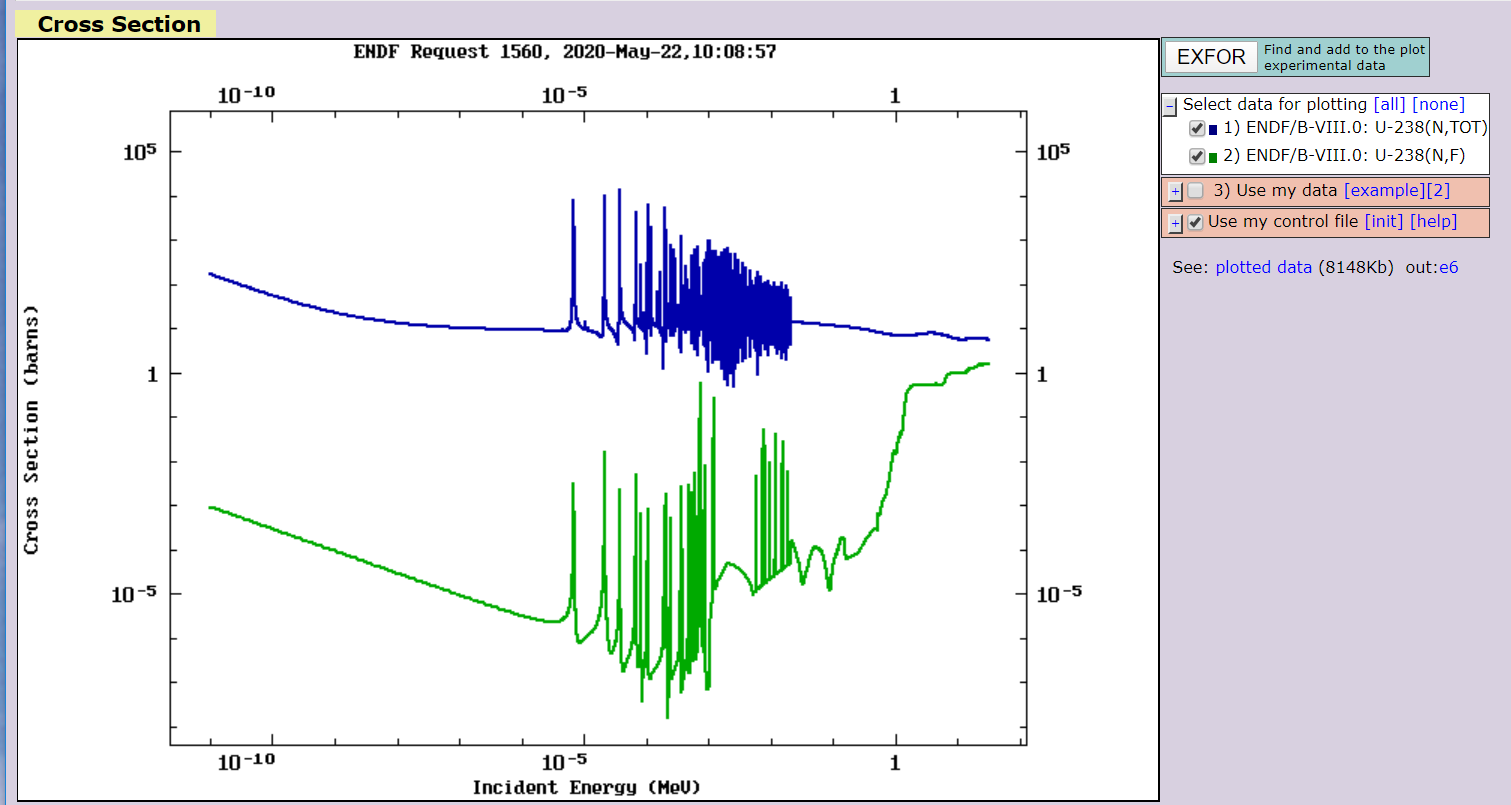
Task: Uncheck the U-238(N,TOT) dataset checkbox
Action: tap(1197, 129)
